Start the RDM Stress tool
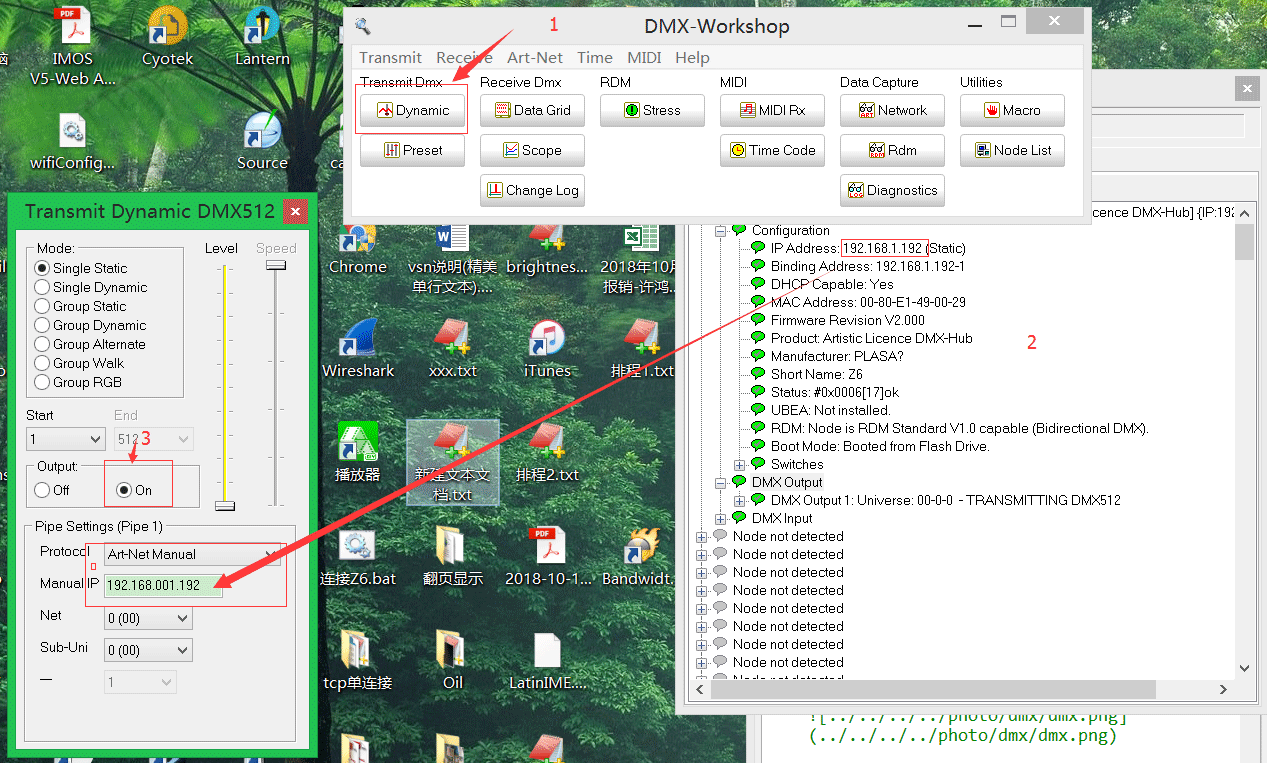 click(x=651, y=110)
